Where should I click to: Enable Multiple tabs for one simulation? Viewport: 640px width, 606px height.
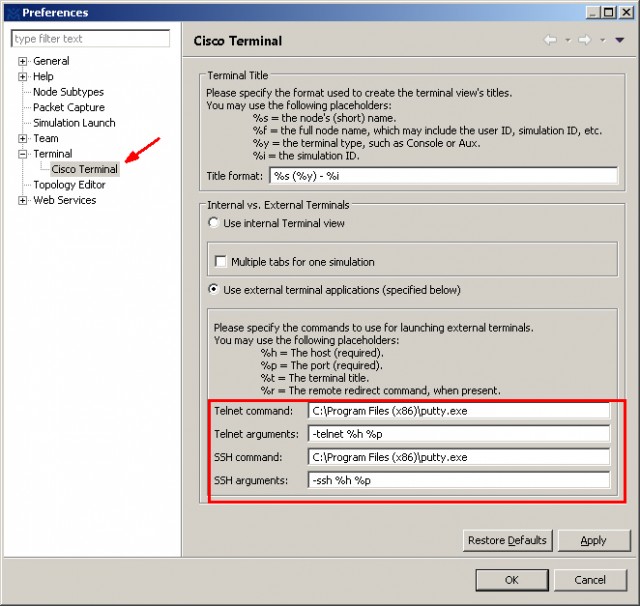pyautogui.click(x=221, y=262)
